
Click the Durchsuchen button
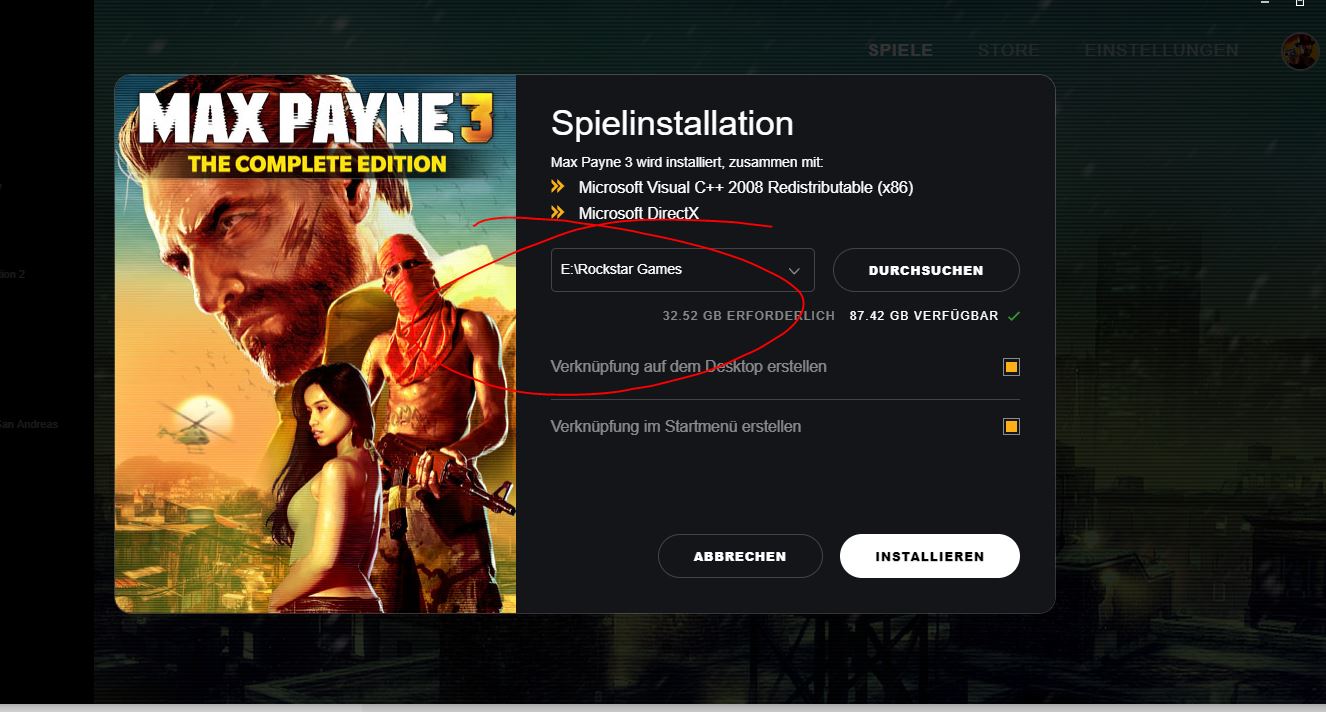point(926,270)
